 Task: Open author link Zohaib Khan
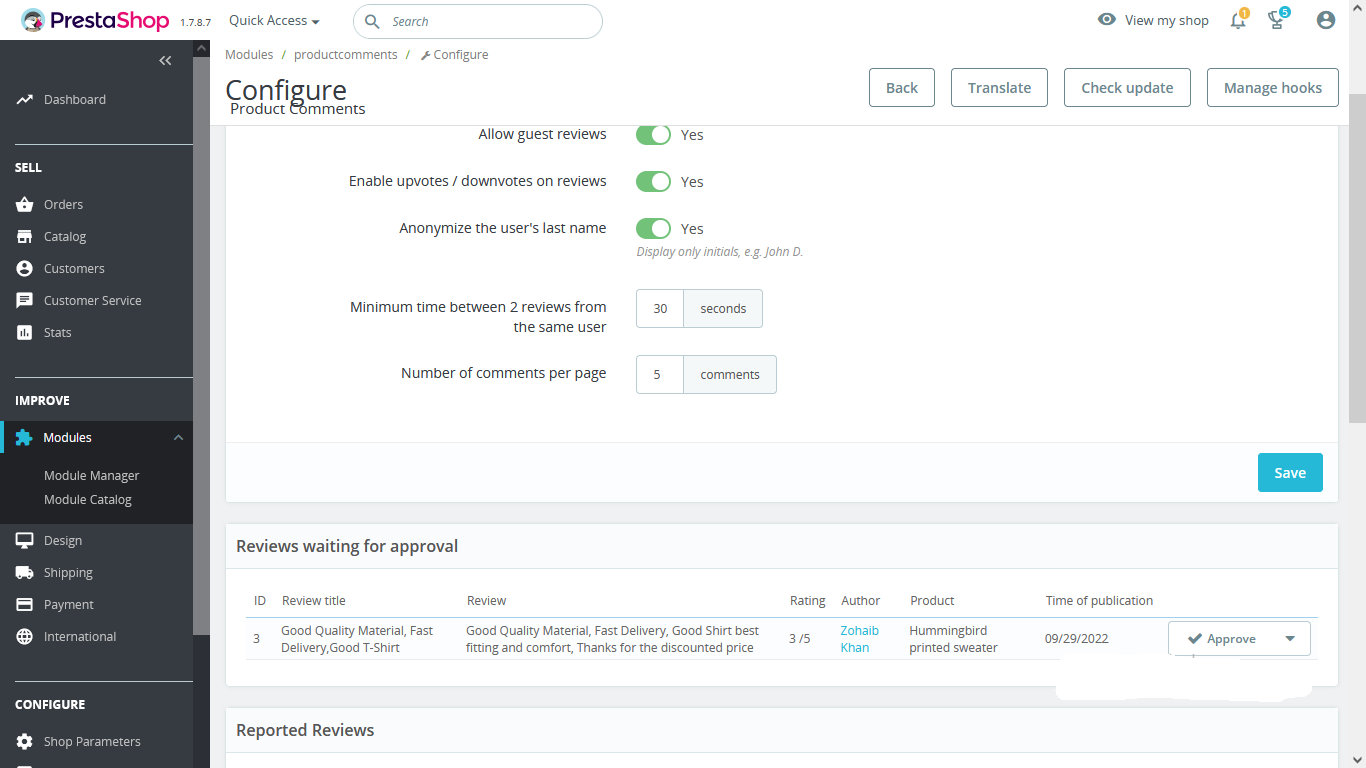[x=860, y=639]
